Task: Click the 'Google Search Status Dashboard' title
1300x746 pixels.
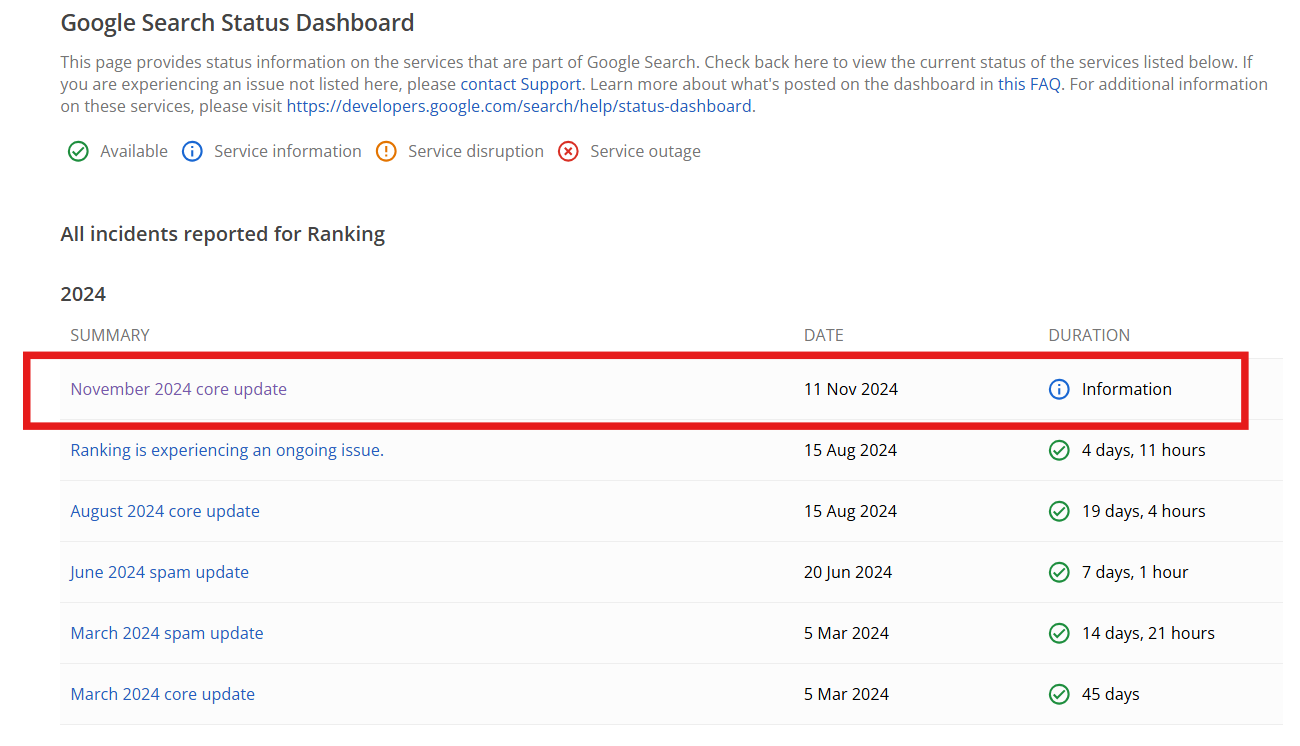Action: tap(237, 23)
